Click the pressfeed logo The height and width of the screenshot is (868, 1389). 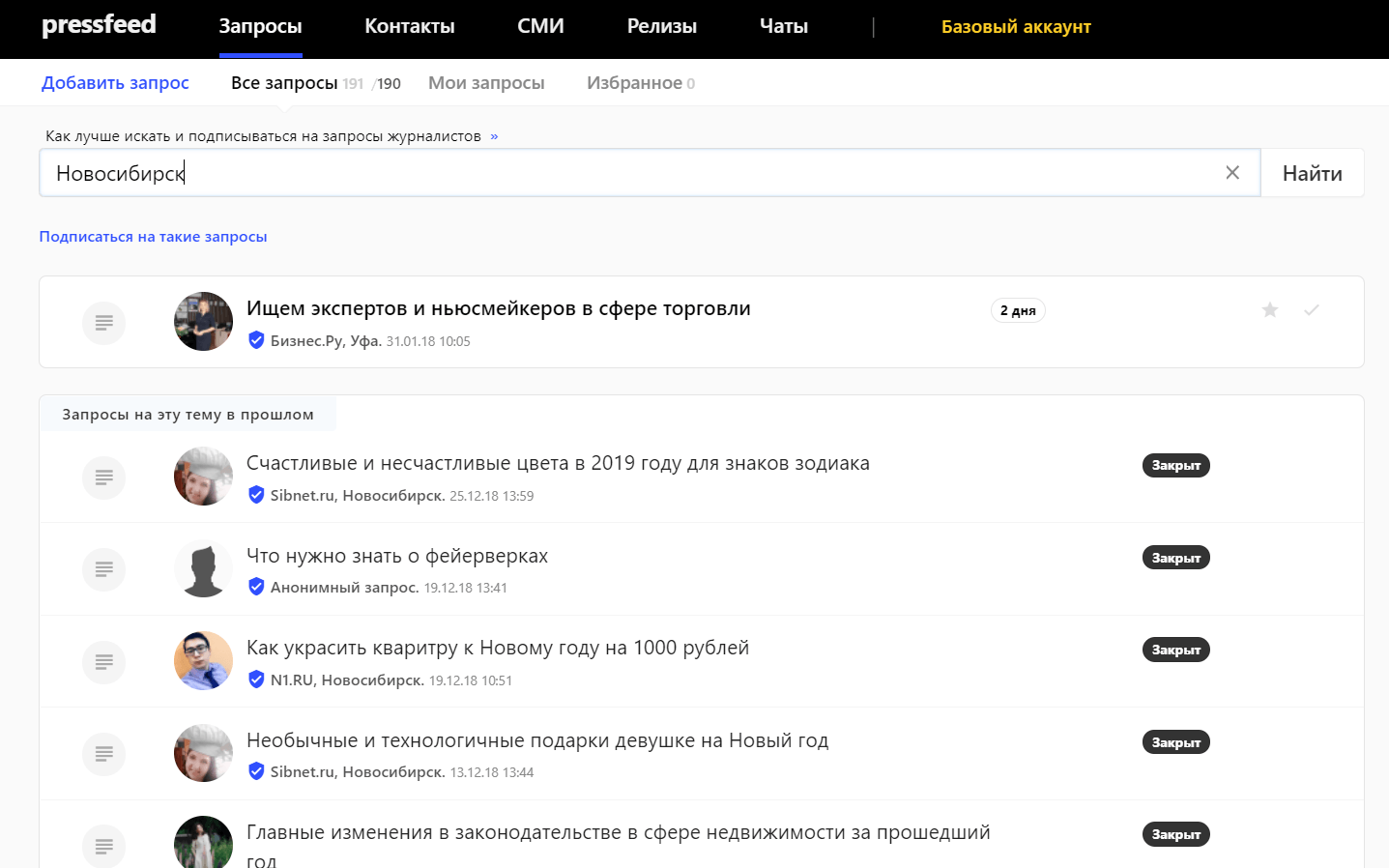pos(99,25)
